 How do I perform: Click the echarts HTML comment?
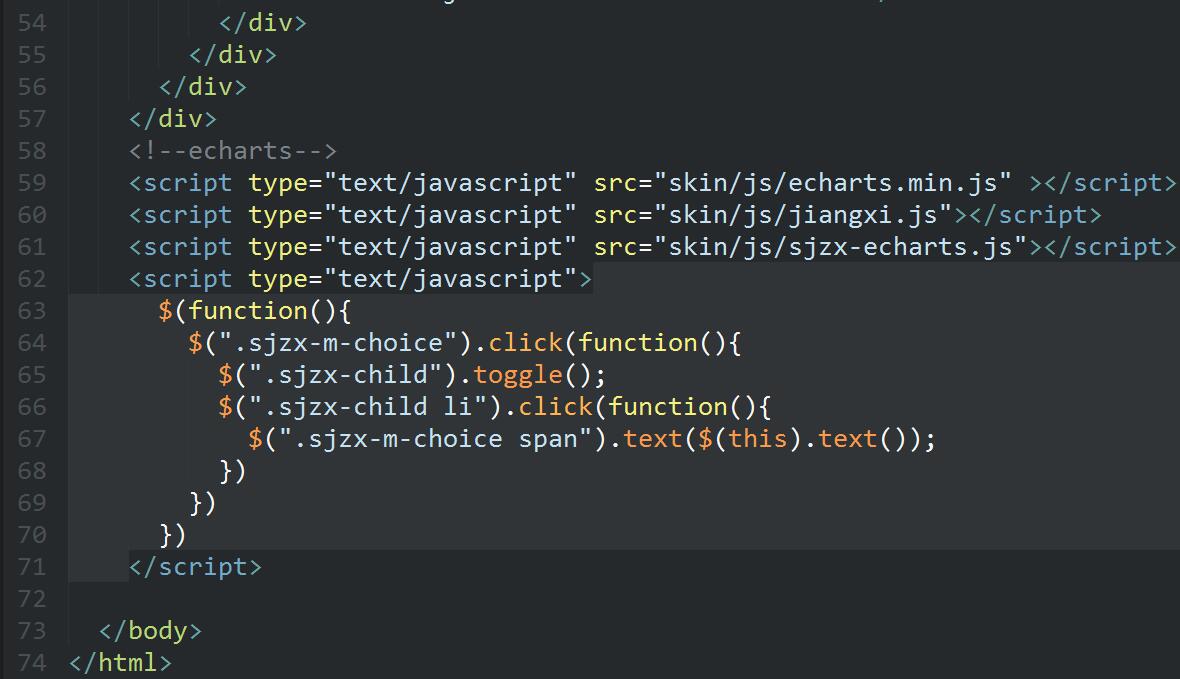(x=233, y=151)
